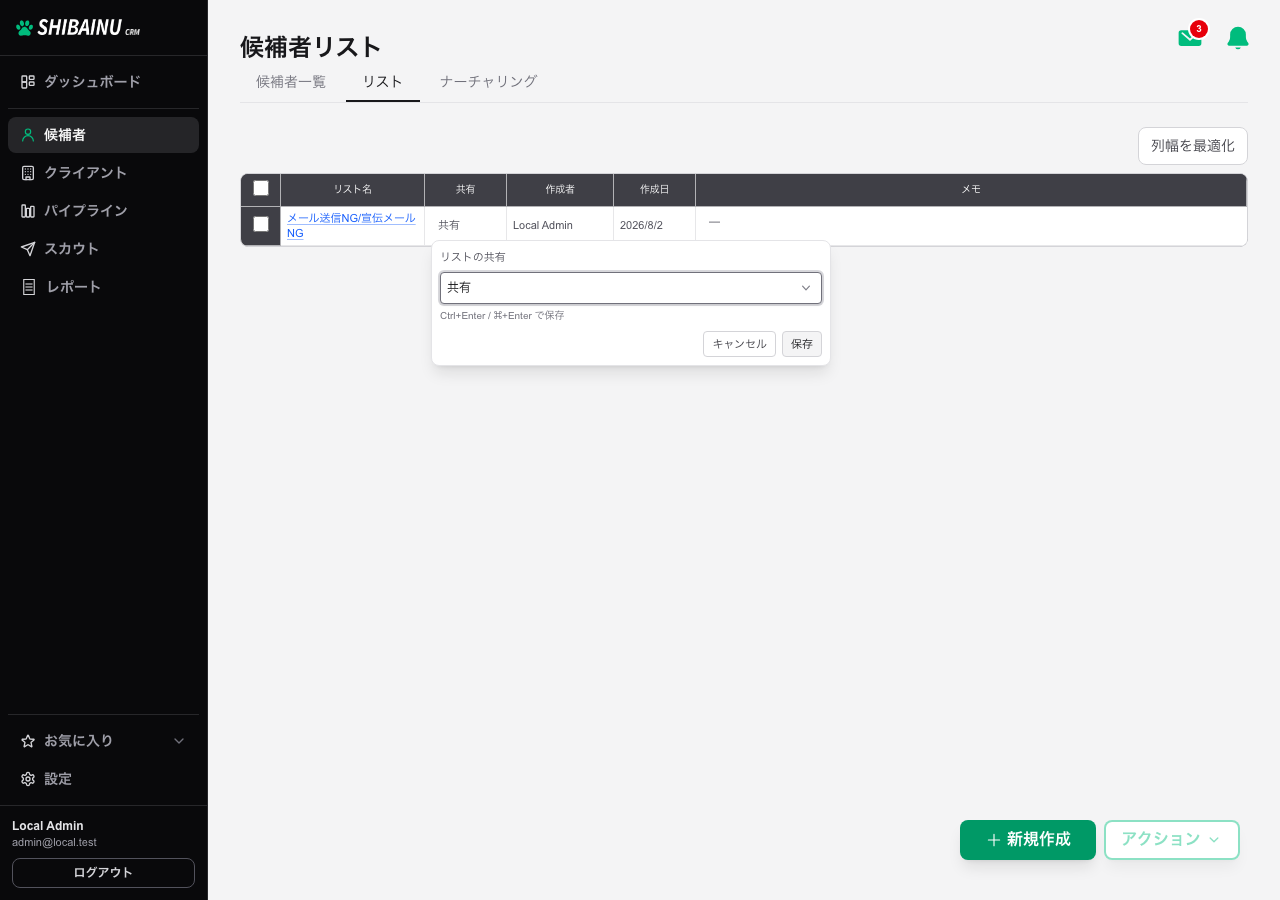Image resolution: width=1280 pixels, height=900 pixels.
Task: Click the 候補者リスト page heading
Action: click(311, 47)
